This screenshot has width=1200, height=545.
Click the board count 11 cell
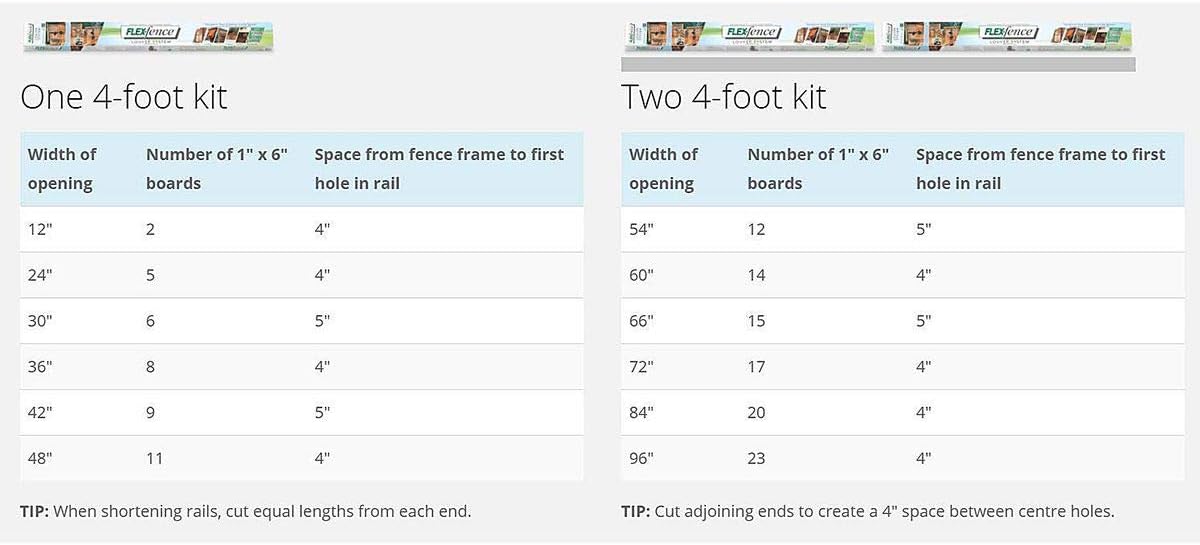tap(155, 458)
